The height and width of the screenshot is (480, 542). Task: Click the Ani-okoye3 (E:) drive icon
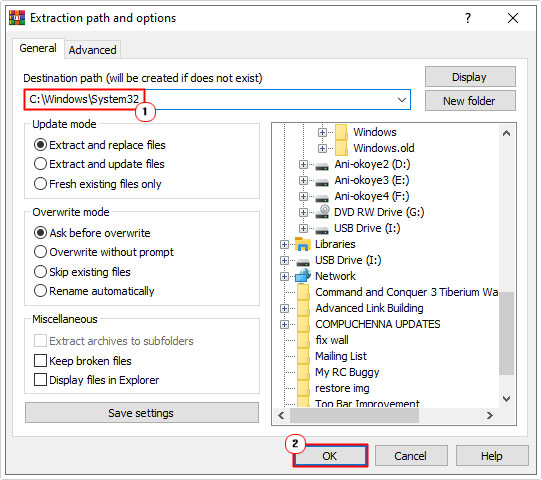(322, 181)
